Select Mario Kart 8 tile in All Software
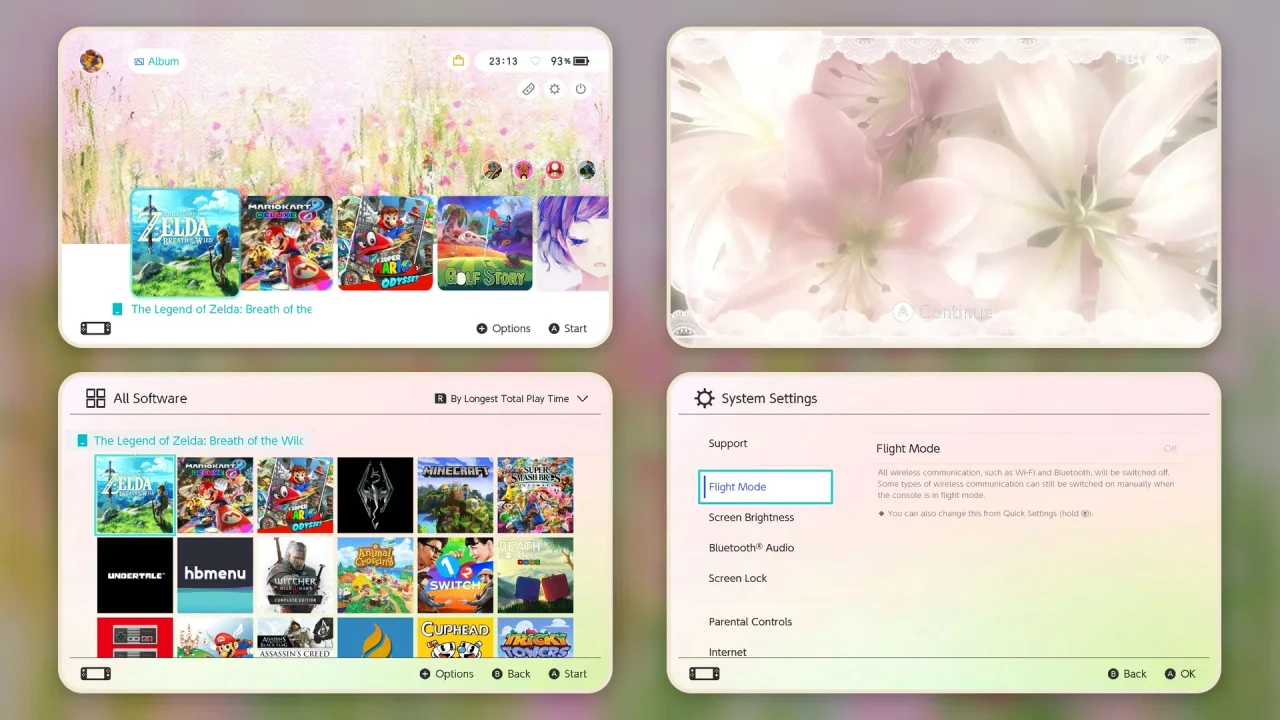 [215, 495]
